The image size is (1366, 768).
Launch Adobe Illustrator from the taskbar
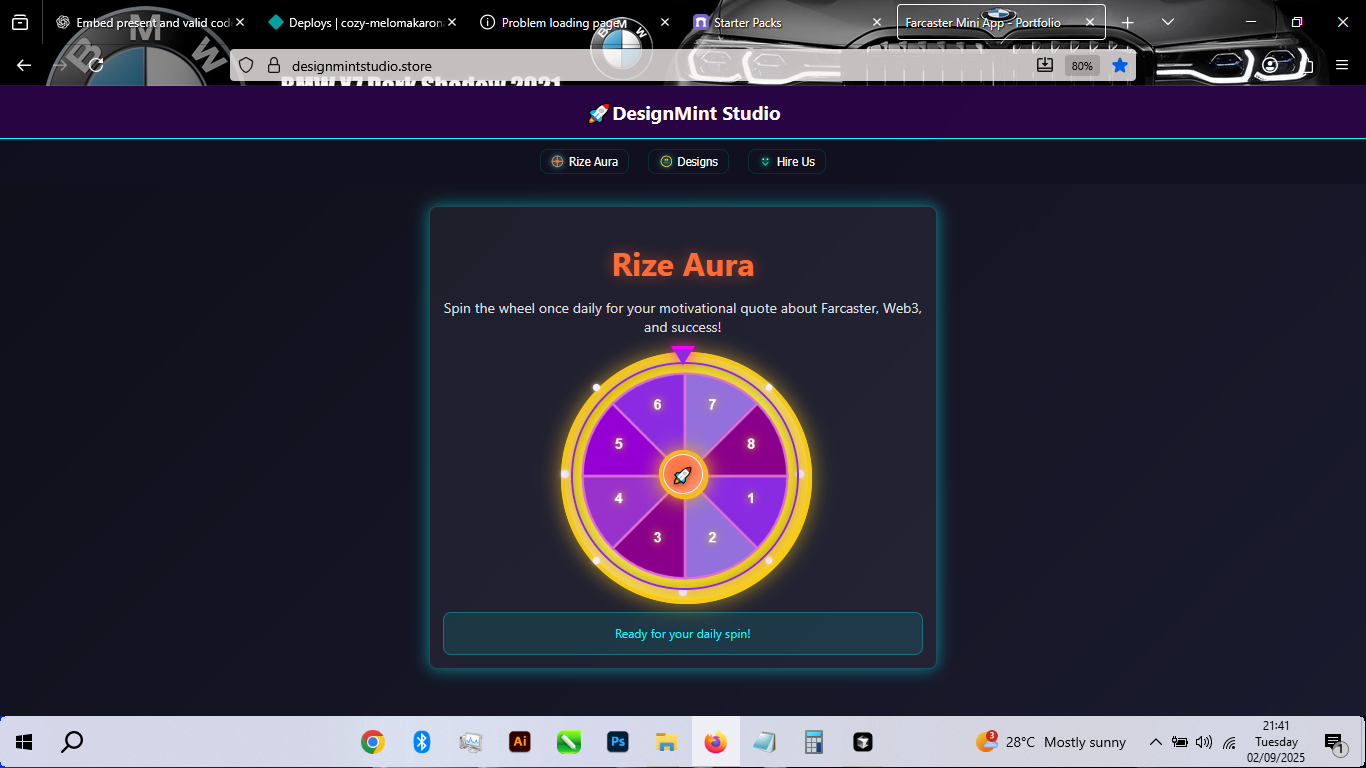519,742
